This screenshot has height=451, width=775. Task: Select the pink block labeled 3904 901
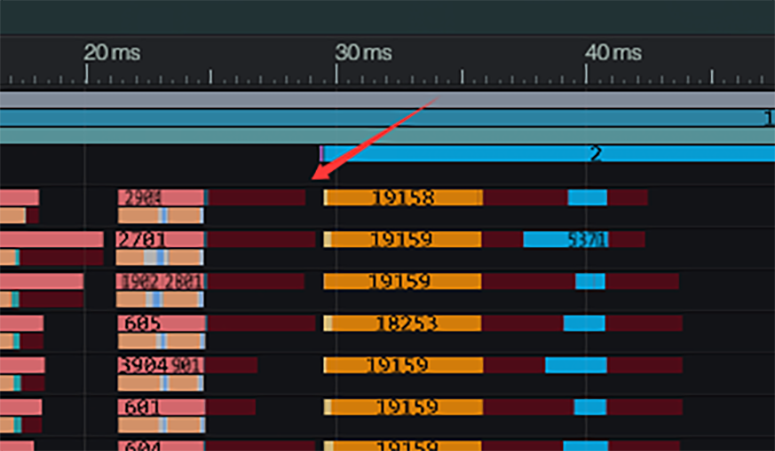coord(160,365)
